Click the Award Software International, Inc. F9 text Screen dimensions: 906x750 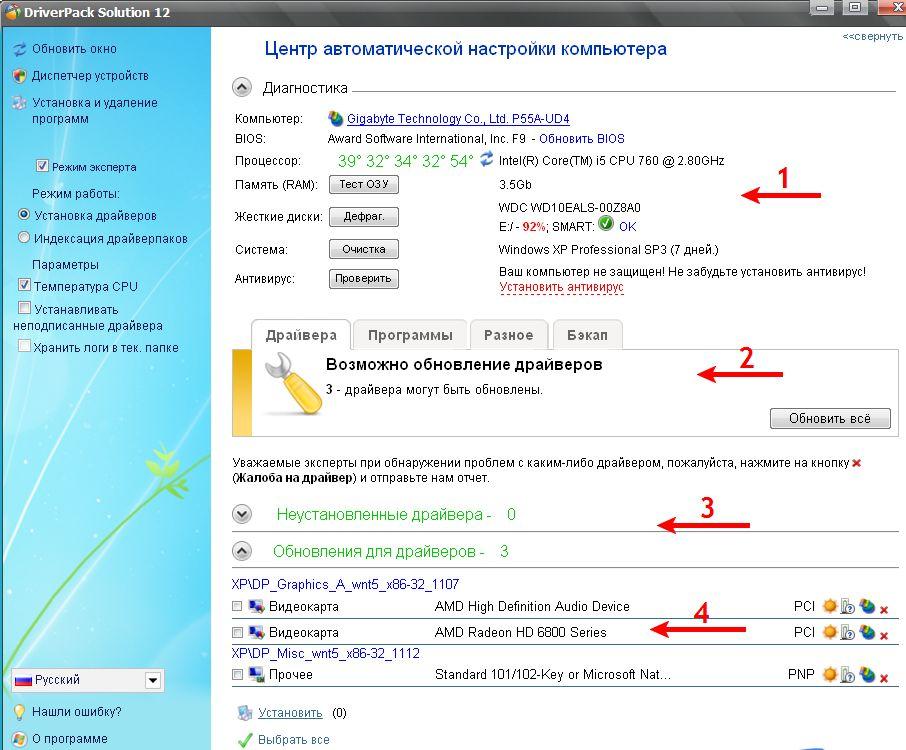pyautogui.click(x=427, y=139)
